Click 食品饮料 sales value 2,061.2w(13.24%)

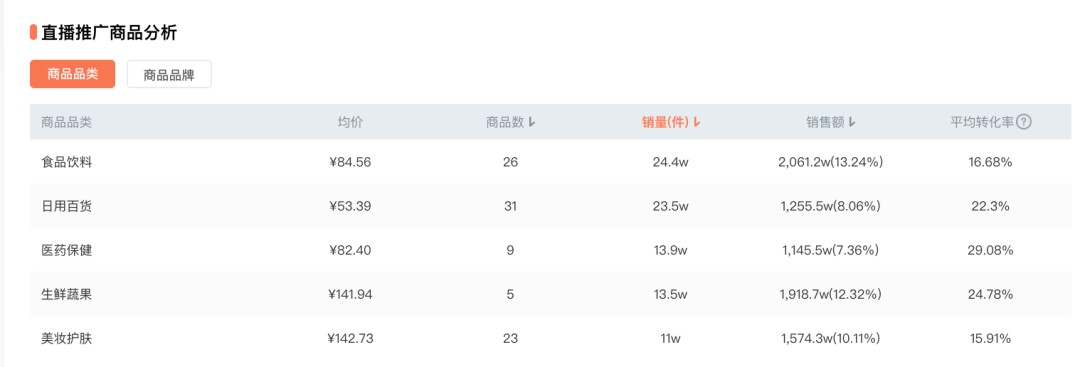click(x=831, y=162)
